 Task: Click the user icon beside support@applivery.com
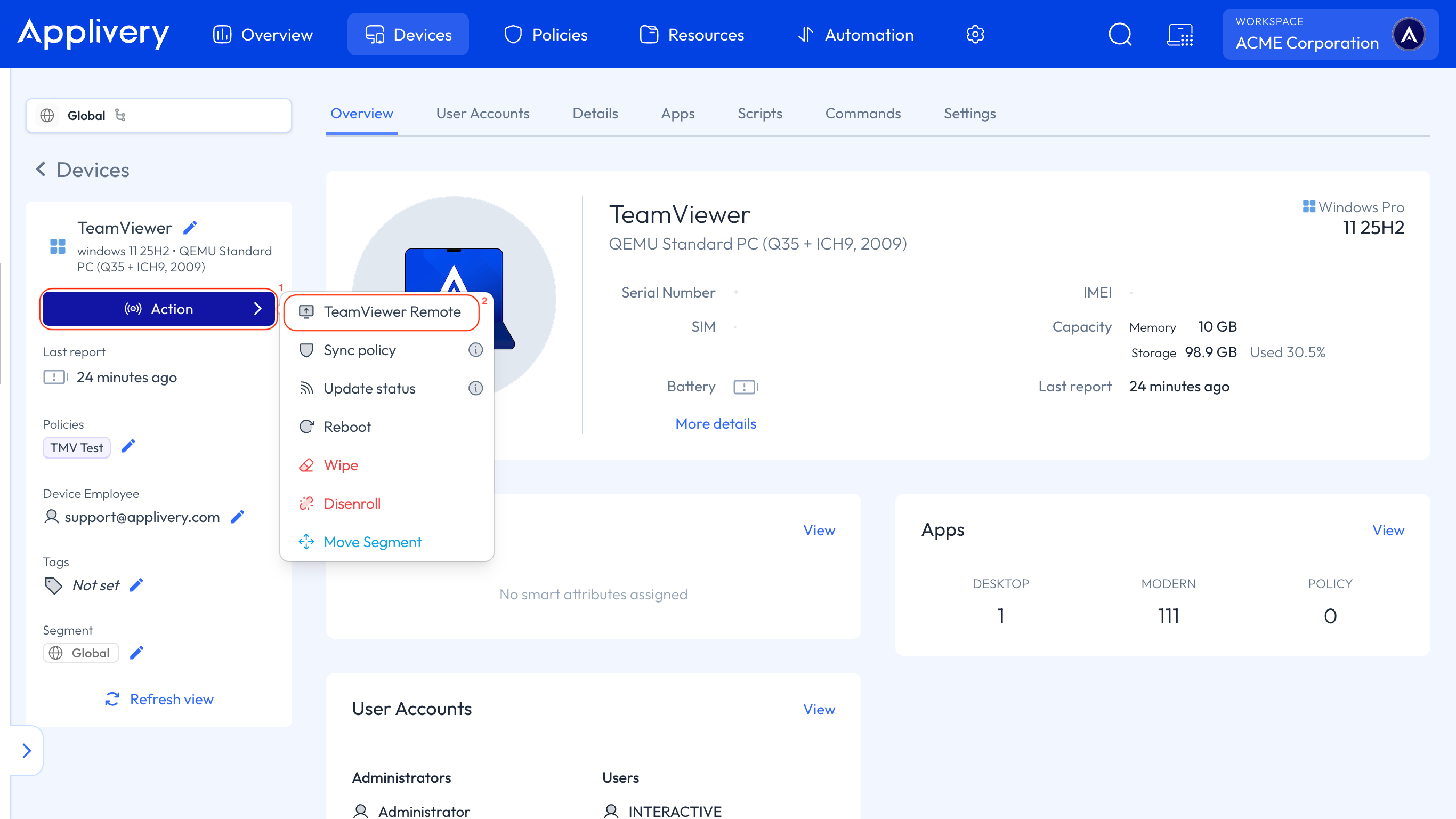52,516
